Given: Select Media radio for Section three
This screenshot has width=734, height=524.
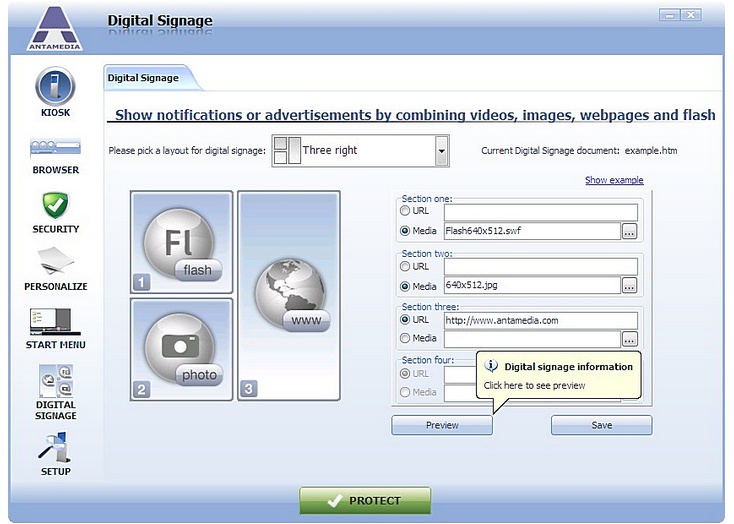Looking at the screenshot, I should click(405, 338).
